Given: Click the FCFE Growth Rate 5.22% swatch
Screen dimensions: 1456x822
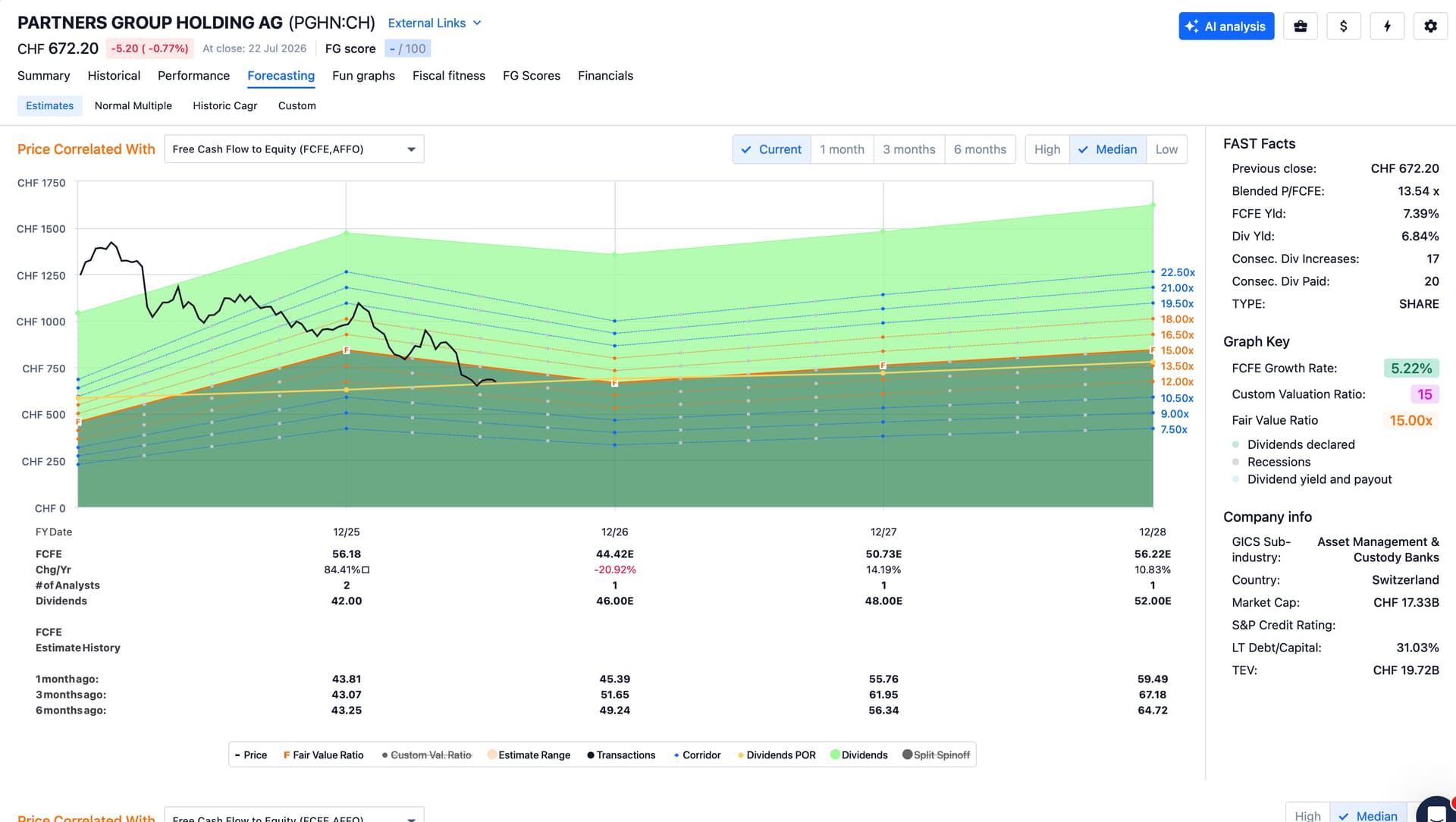Looking at the screenshot, I should [x=1411, y=369].
